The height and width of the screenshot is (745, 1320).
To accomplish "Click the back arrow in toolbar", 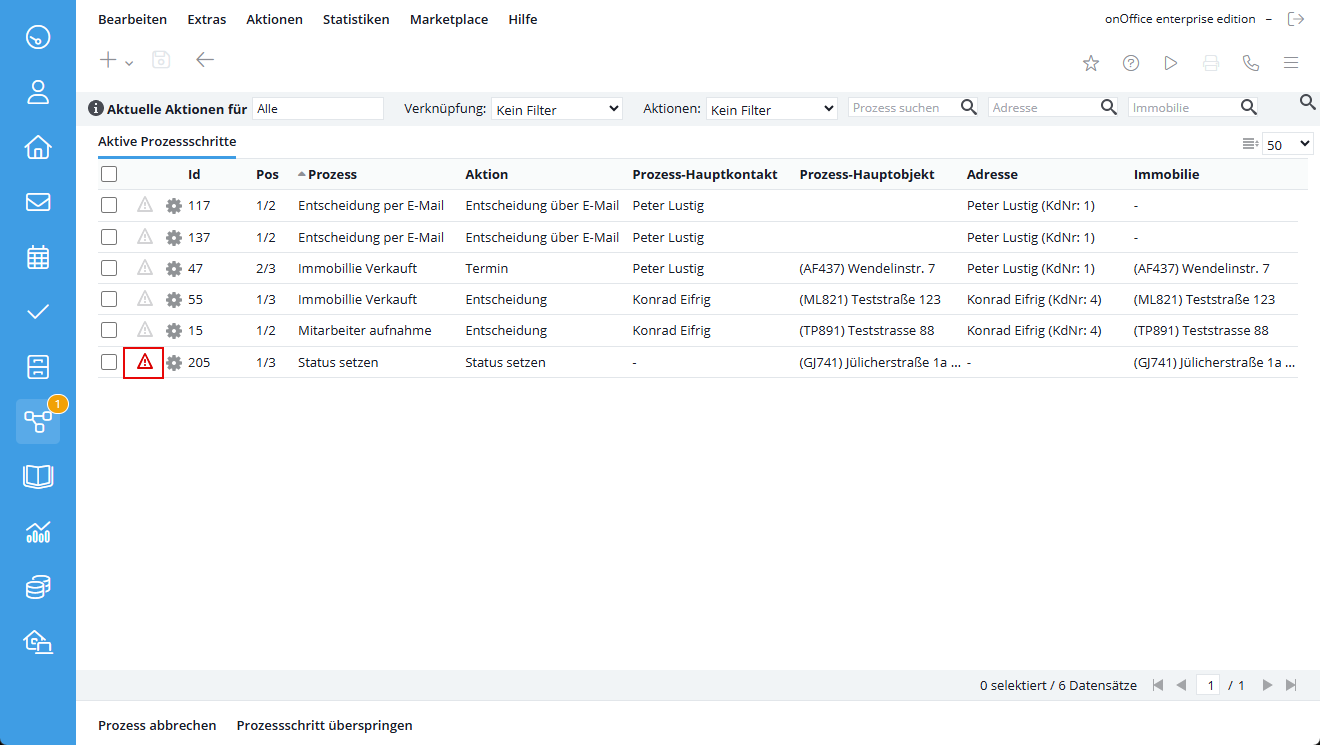I will point(205,60).
